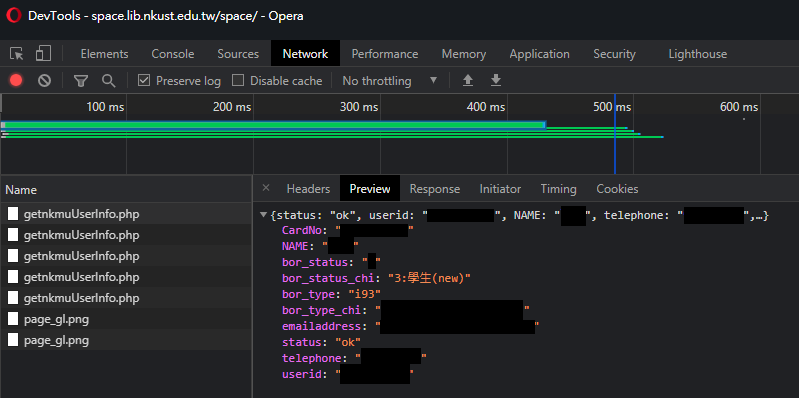Open the Initiator tab
Screen dimensions: 799x398
pyautogui.click(x=500, y=189)
